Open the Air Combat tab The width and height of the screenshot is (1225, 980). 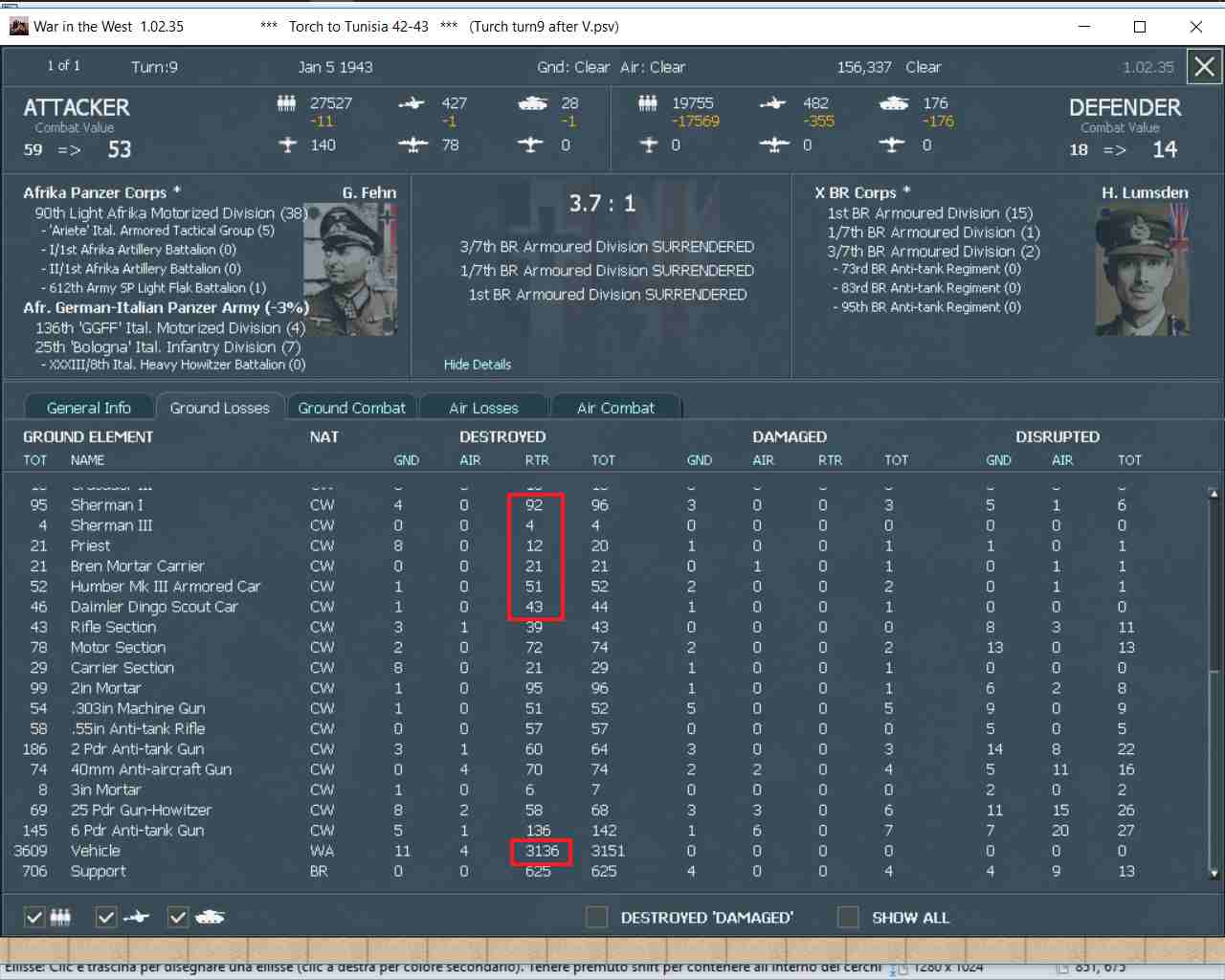615,408
